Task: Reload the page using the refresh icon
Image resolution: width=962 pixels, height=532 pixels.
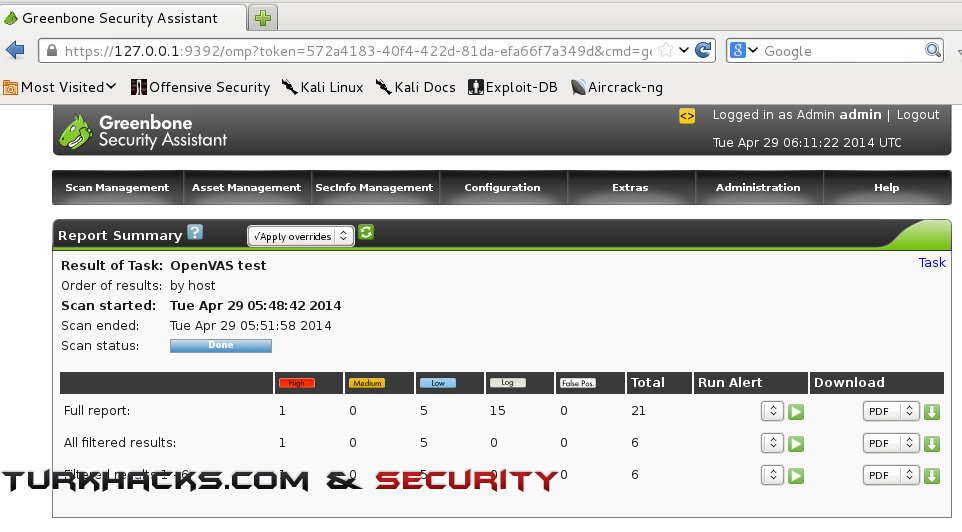Action: [703, 50]
